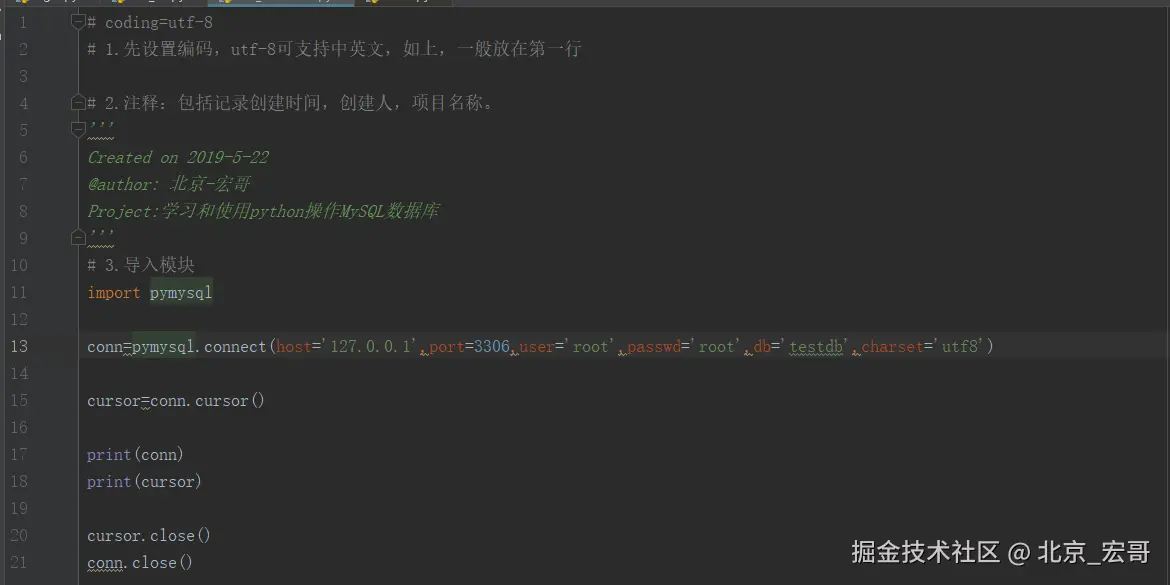This screenshot has height=585, width=1170.
Task: Click the 'cursor.close()' statement
Action: [x=149, y=536]
